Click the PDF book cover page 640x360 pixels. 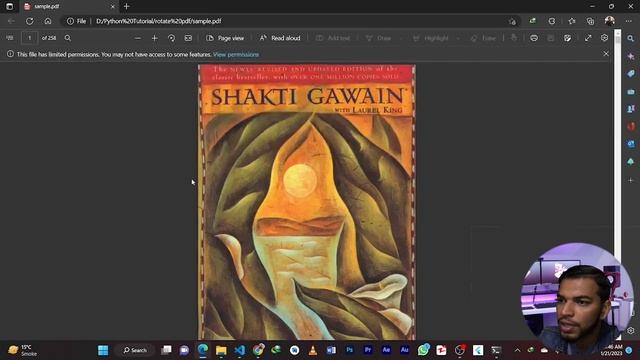[307, 202]
